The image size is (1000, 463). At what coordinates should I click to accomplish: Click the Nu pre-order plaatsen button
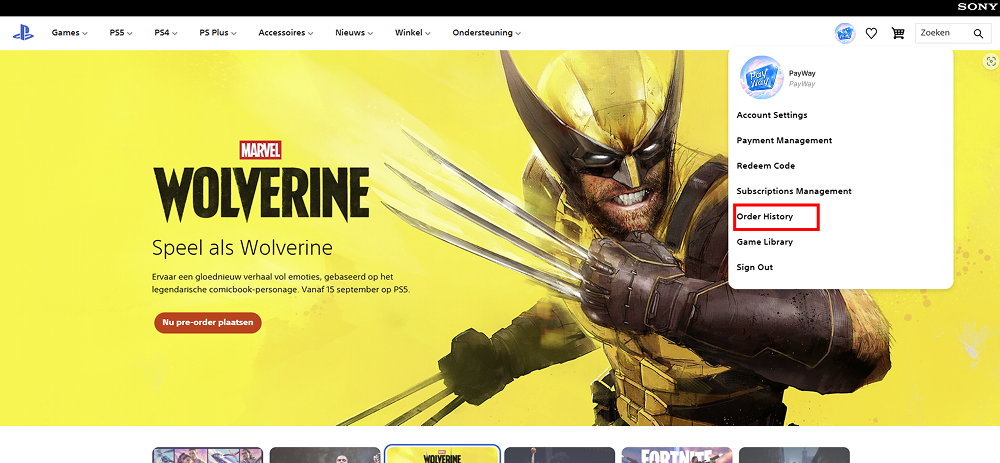(208, 323)
